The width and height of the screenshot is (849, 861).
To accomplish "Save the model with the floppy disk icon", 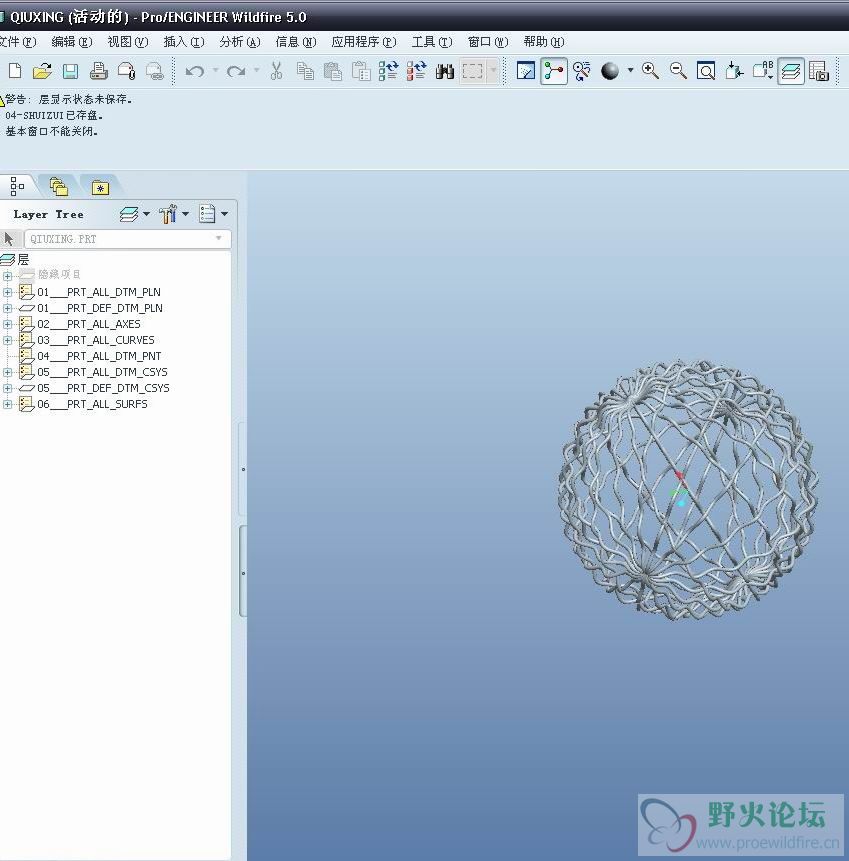I will click(x=70, y=71).
